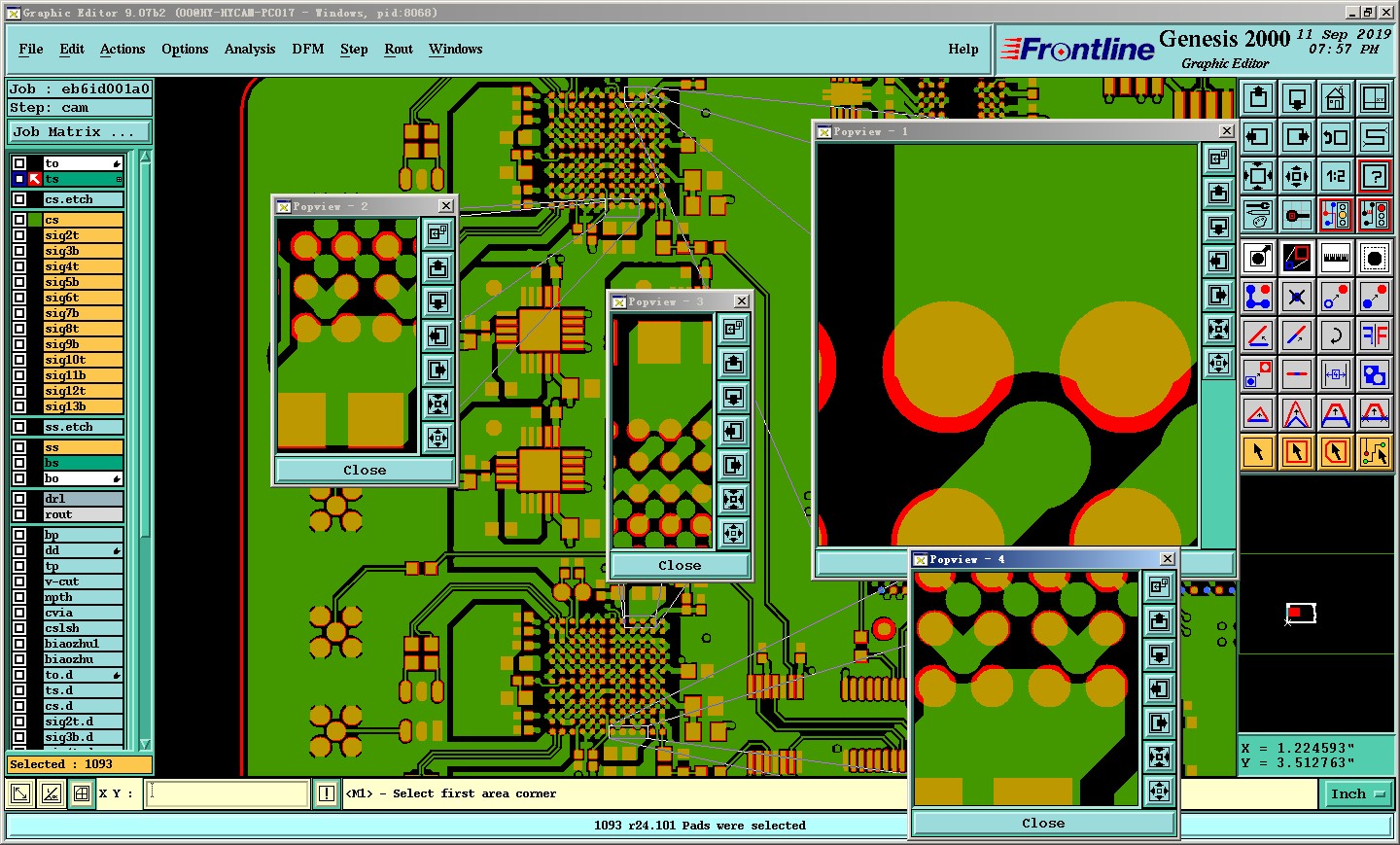The height and width of the screenshot is (845, 1400).
Task: Click layer list scrollbar down arrow
Action: click(145, 745)
